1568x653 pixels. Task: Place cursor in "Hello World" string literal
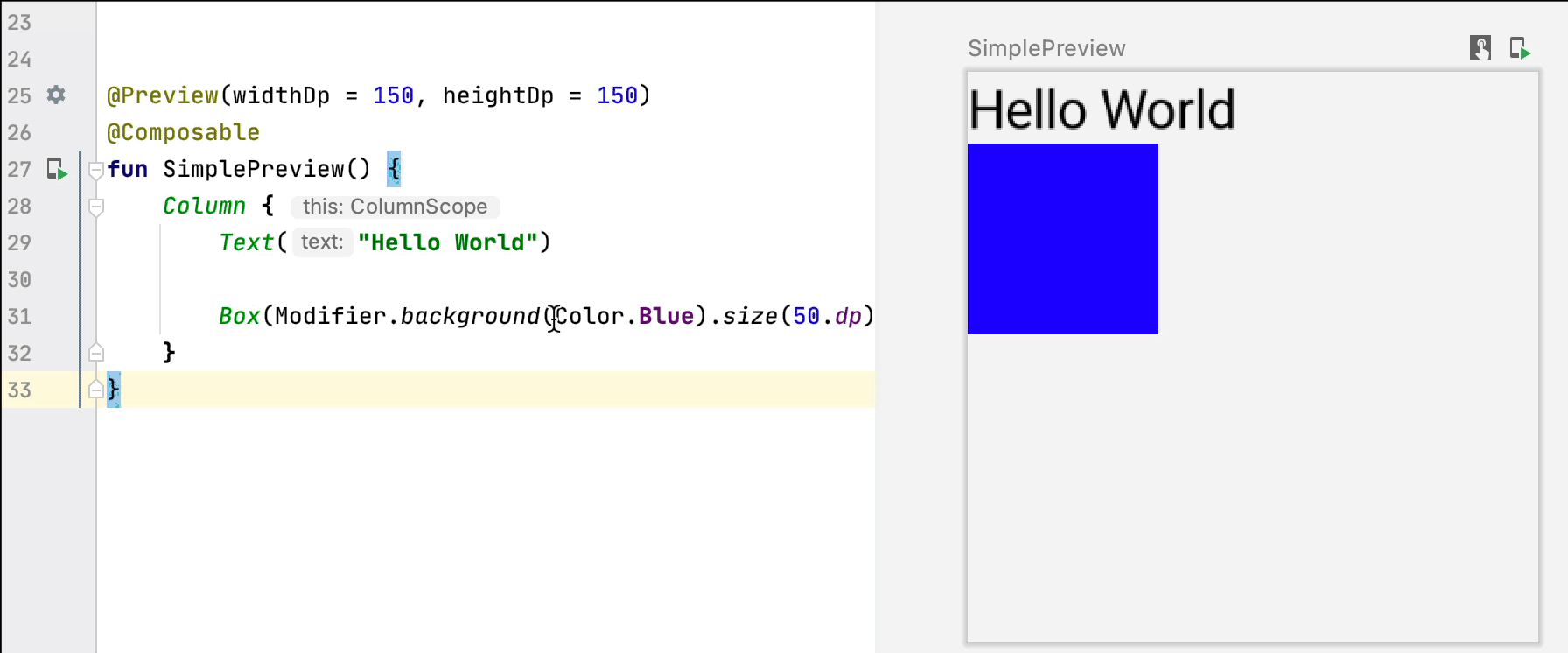446,242
